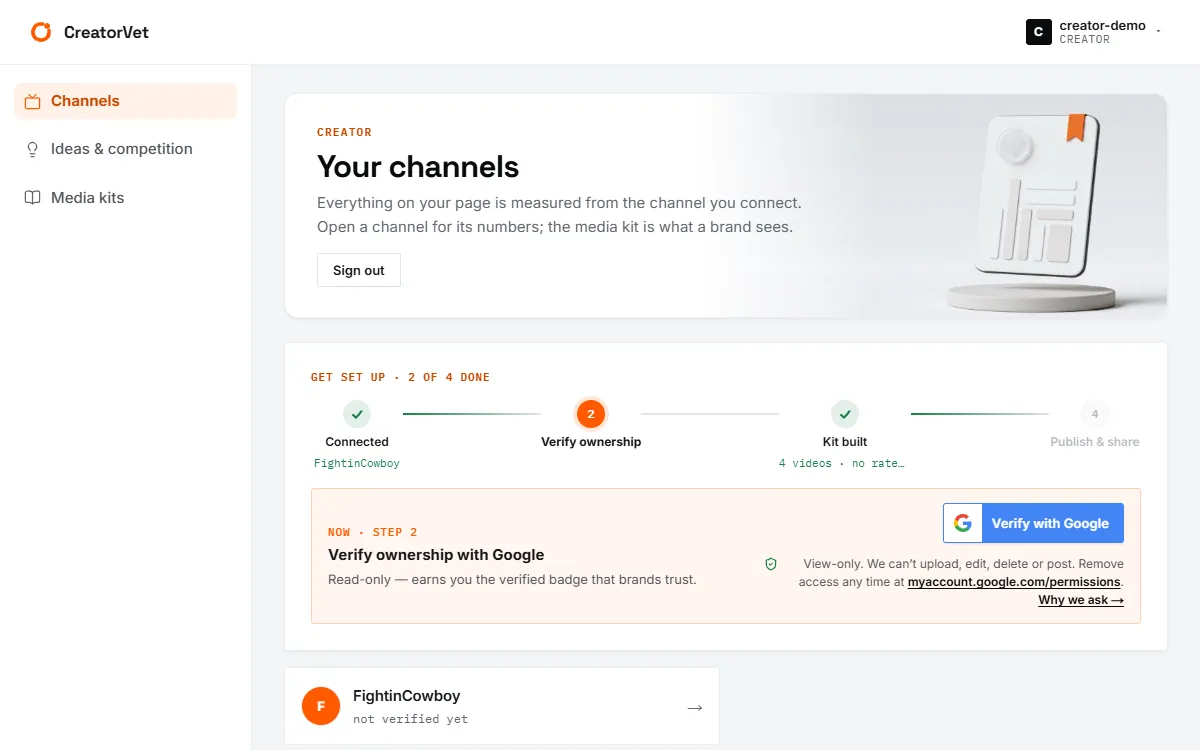Click the green FightinCowboy text under Connected
Screen dimensions: 1200x750
pyautogui.click(x=357, y=464)
